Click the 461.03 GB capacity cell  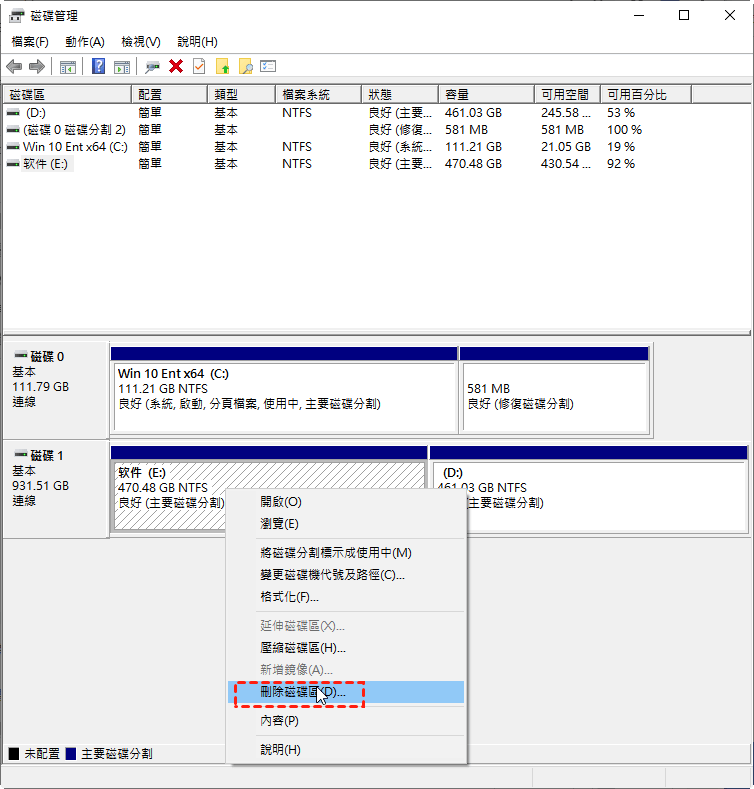point(473,113)
